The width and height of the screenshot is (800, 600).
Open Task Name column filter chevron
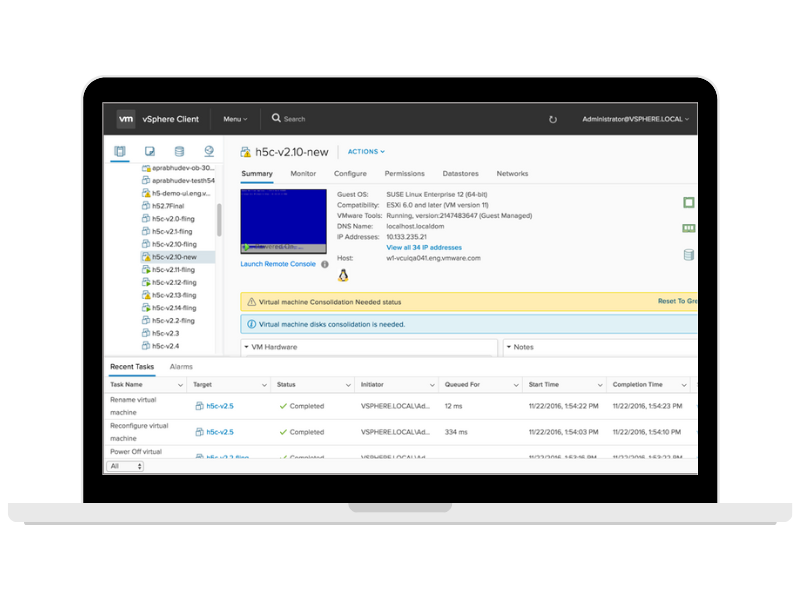coord(180,385)
